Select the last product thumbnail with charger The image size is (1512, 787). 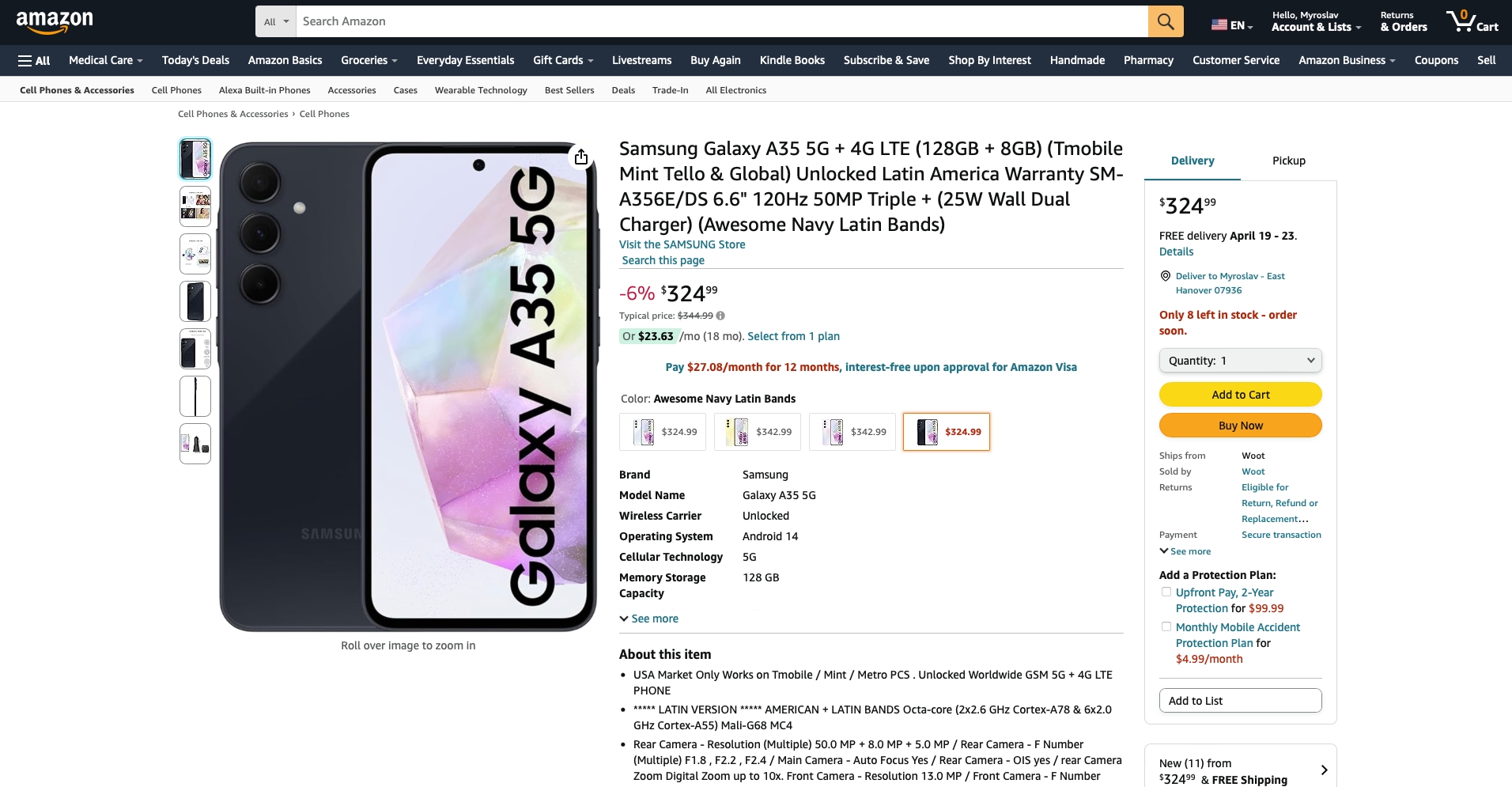tap(195, 444)
